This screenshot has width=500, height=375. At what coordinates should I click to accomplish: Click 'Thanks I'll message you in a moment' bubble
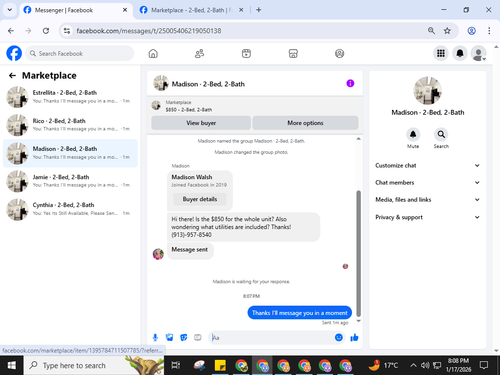tap(300, 313)
